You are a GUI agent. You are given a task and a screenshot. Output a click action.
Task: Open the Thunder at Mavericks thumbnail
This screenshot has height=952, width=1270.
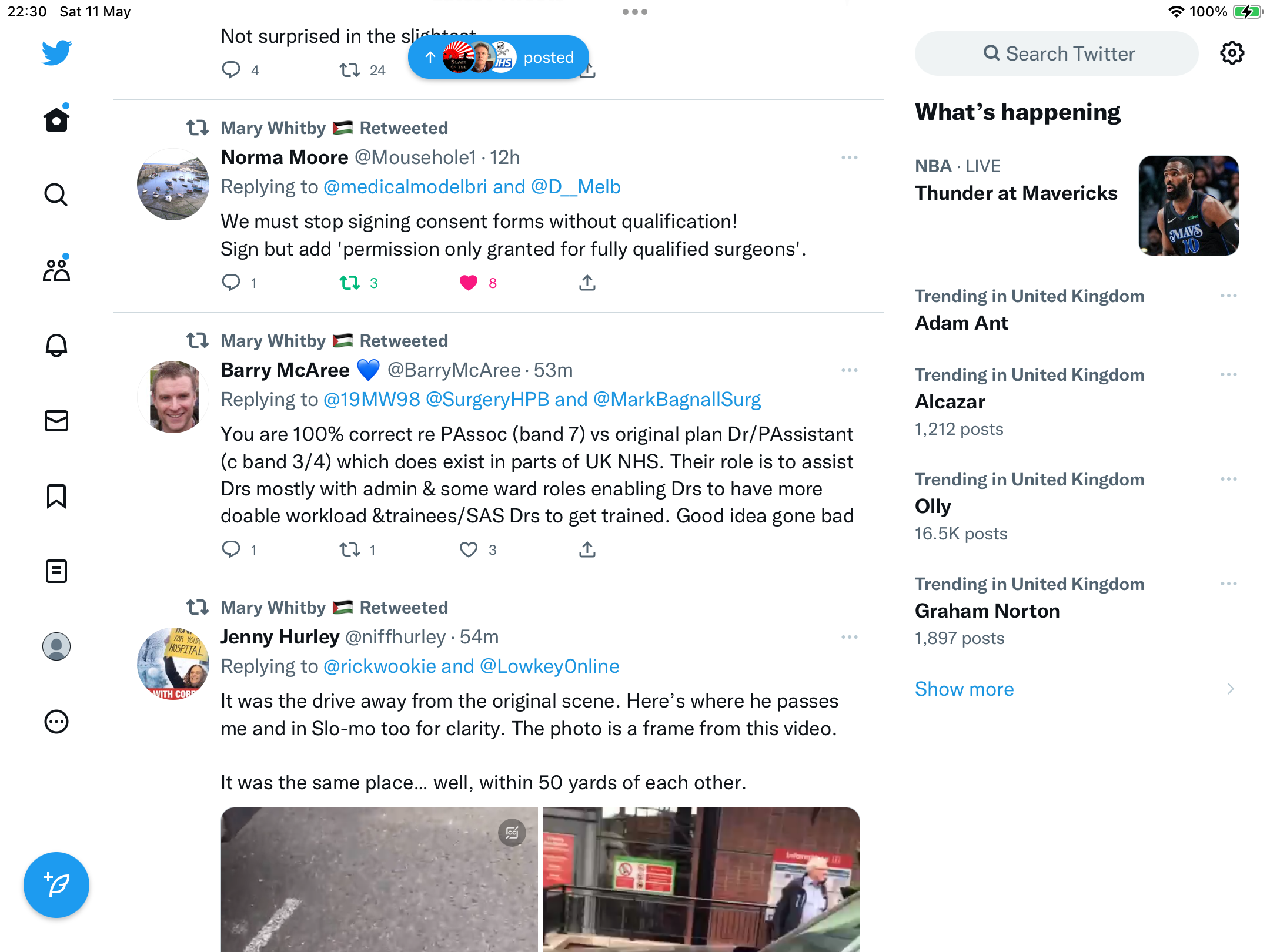click(x=1189, y=205)
